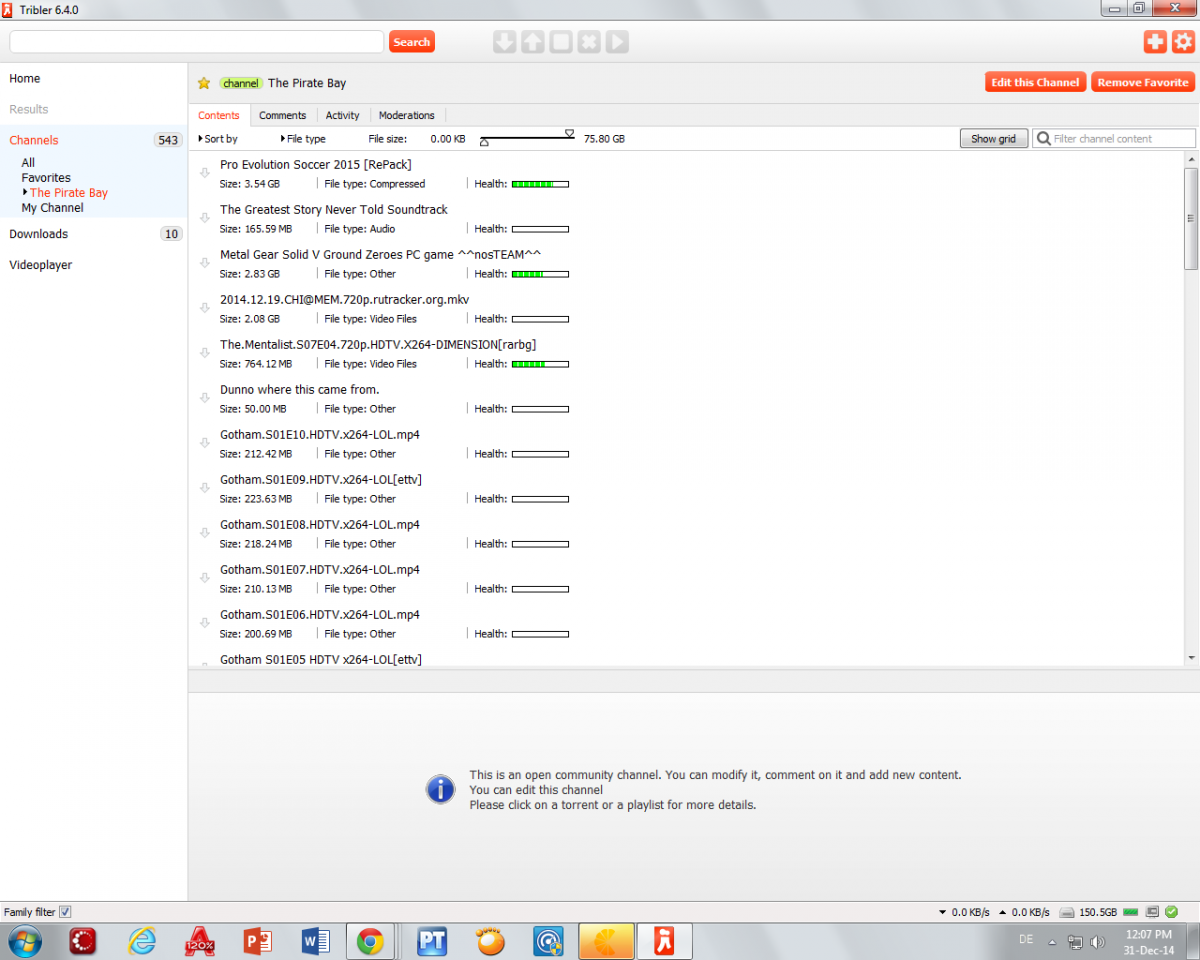Select the Dunno where this came from title
The width and height of the screenshot is (1200, 960).
[300, 389]
